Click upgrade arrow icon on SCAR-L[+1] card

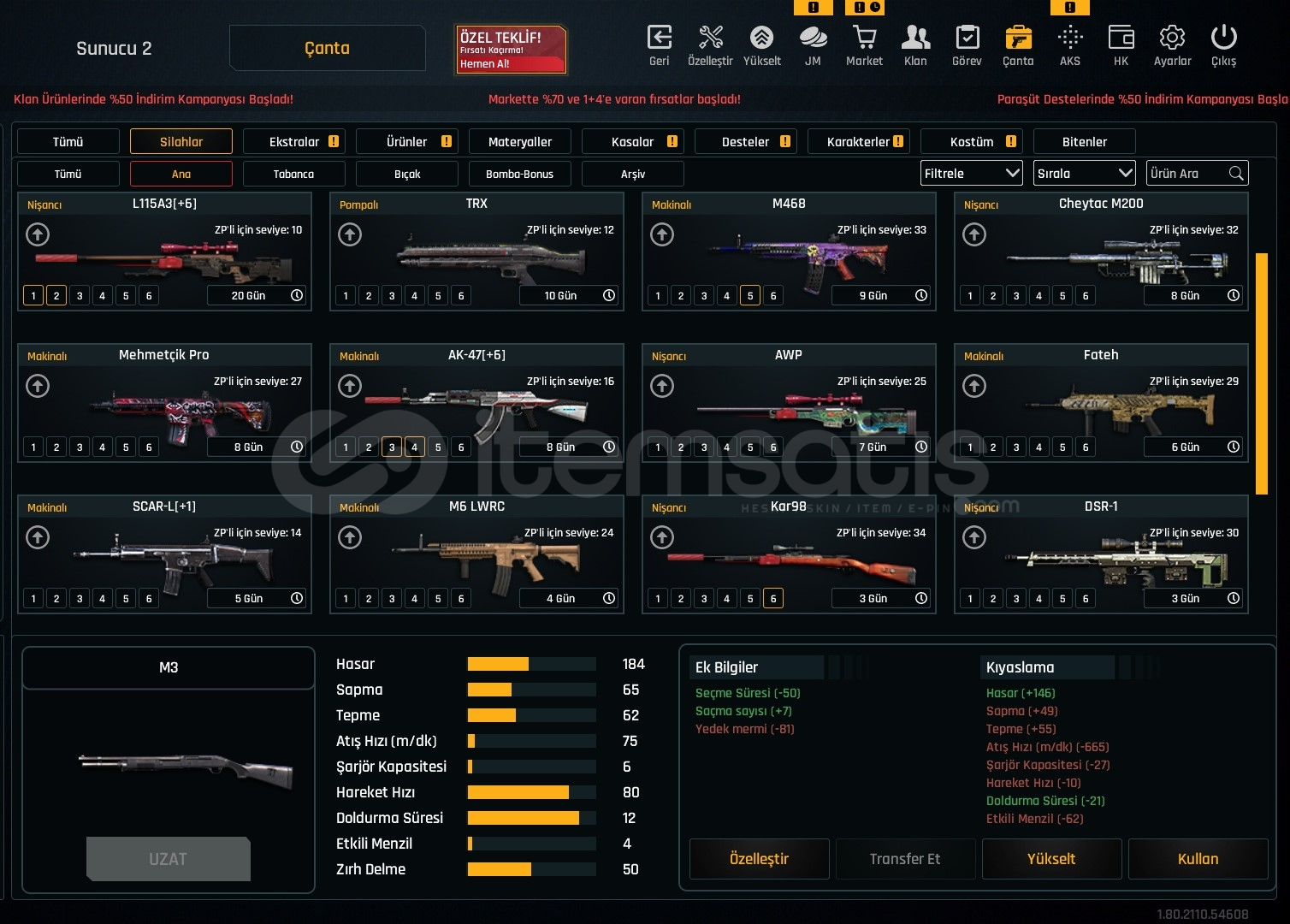[38, 537]
